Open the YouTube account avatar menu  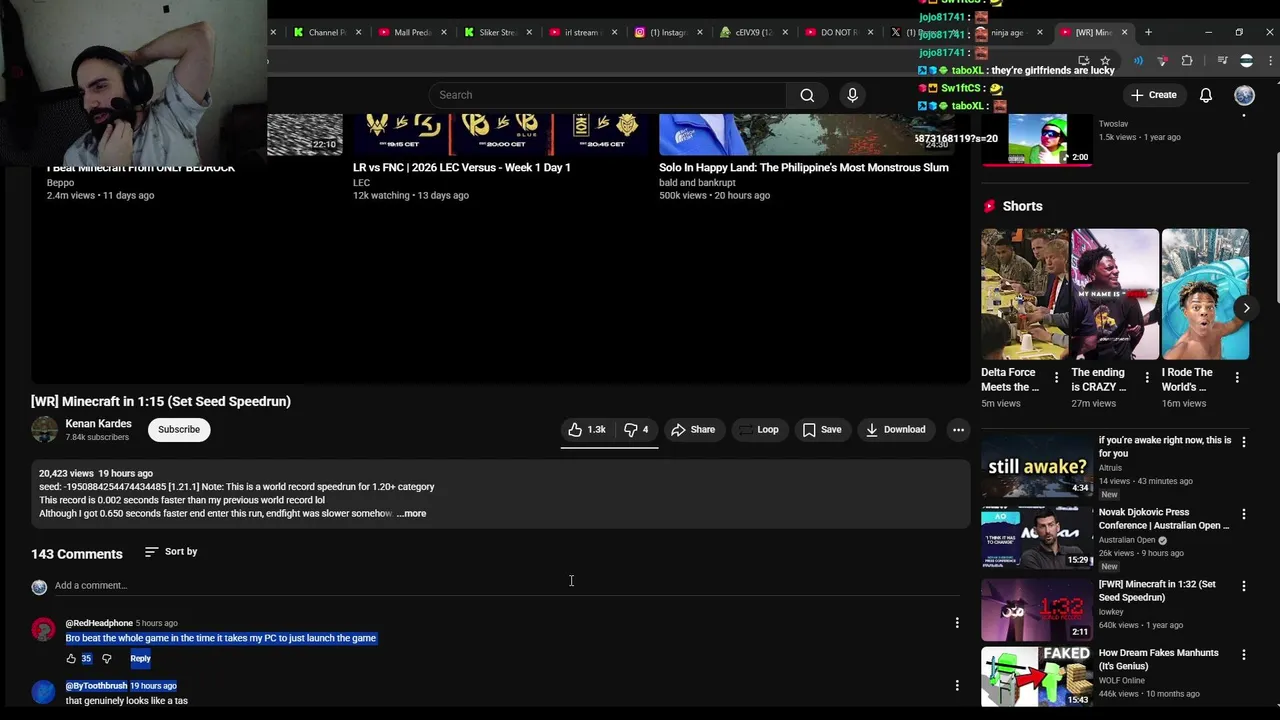[1244, 95]
